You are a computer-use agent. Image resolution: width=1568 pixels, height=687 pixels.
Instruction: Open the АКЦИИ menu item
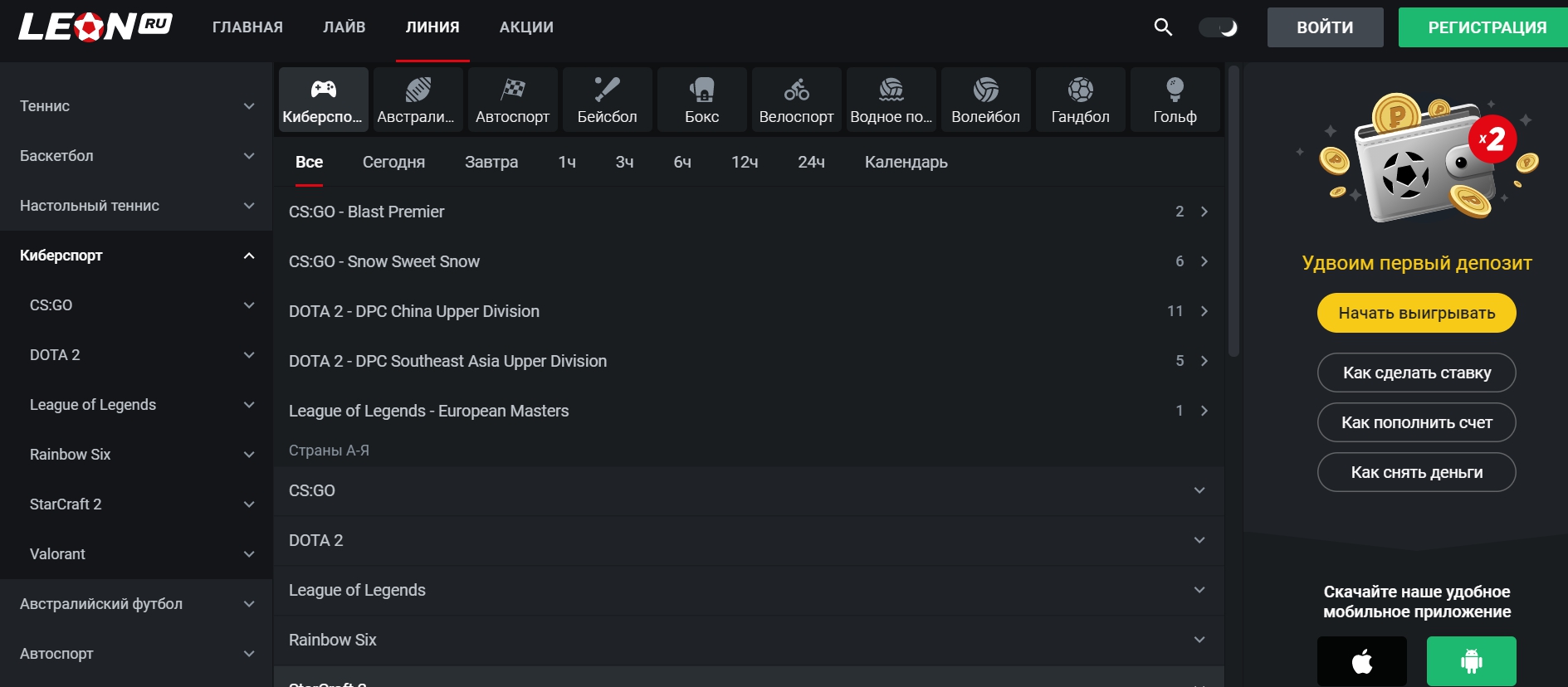[x=526, y=27]
